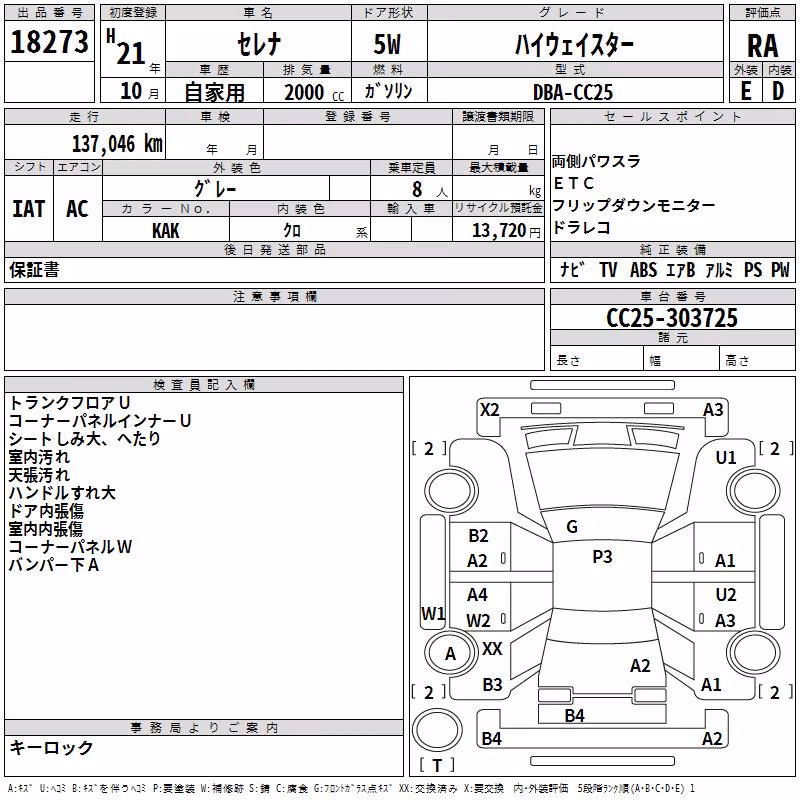Click the 幅 width field
800x800 pixels.
point(682,358)
